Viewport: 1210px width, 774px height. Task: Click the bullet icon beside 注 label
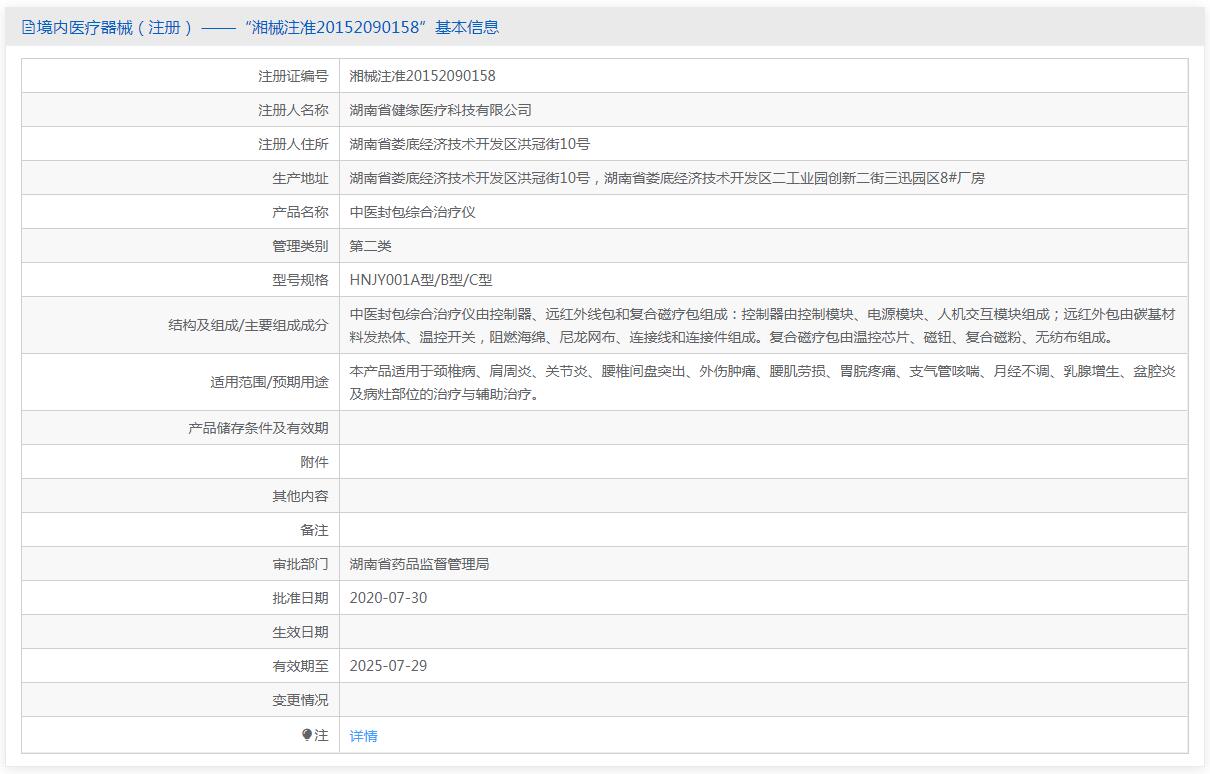307,735
